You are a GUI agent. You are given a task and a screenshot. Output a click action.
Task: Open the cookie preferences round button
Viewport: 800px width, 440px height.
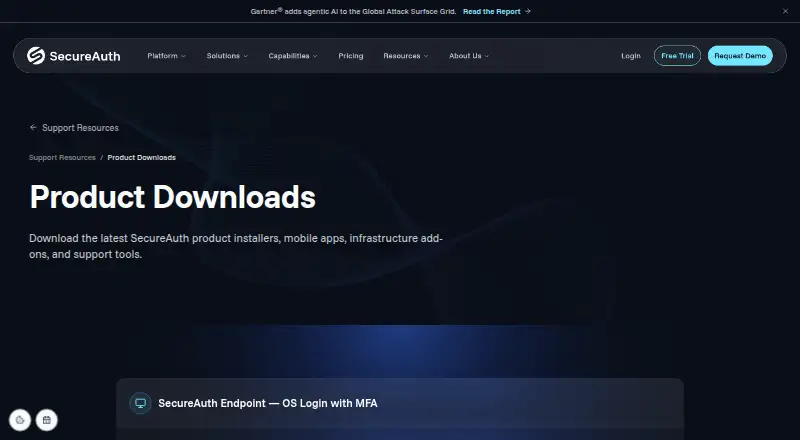tap(20, 420)
